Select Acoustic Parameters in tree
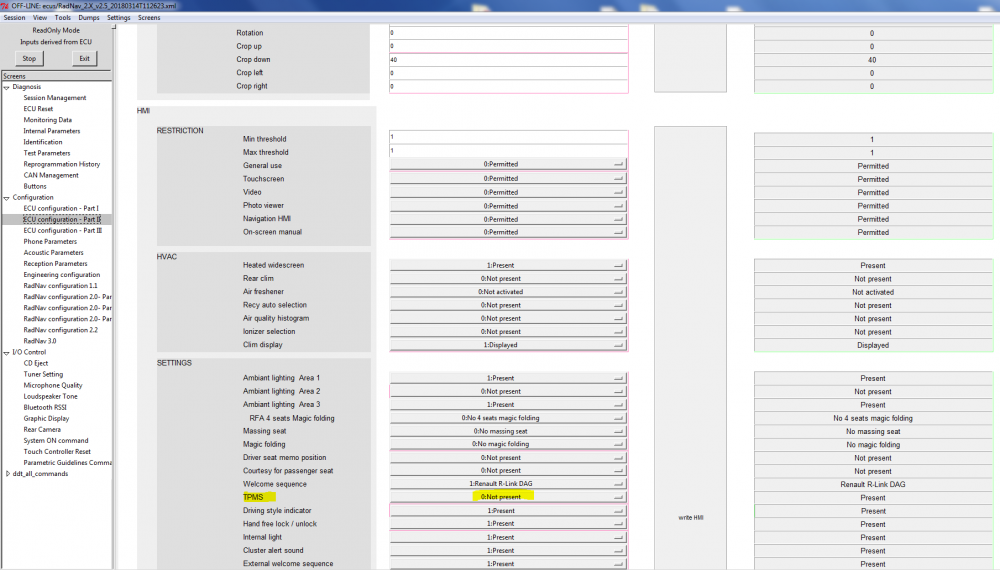 click(x=54, y=253)
